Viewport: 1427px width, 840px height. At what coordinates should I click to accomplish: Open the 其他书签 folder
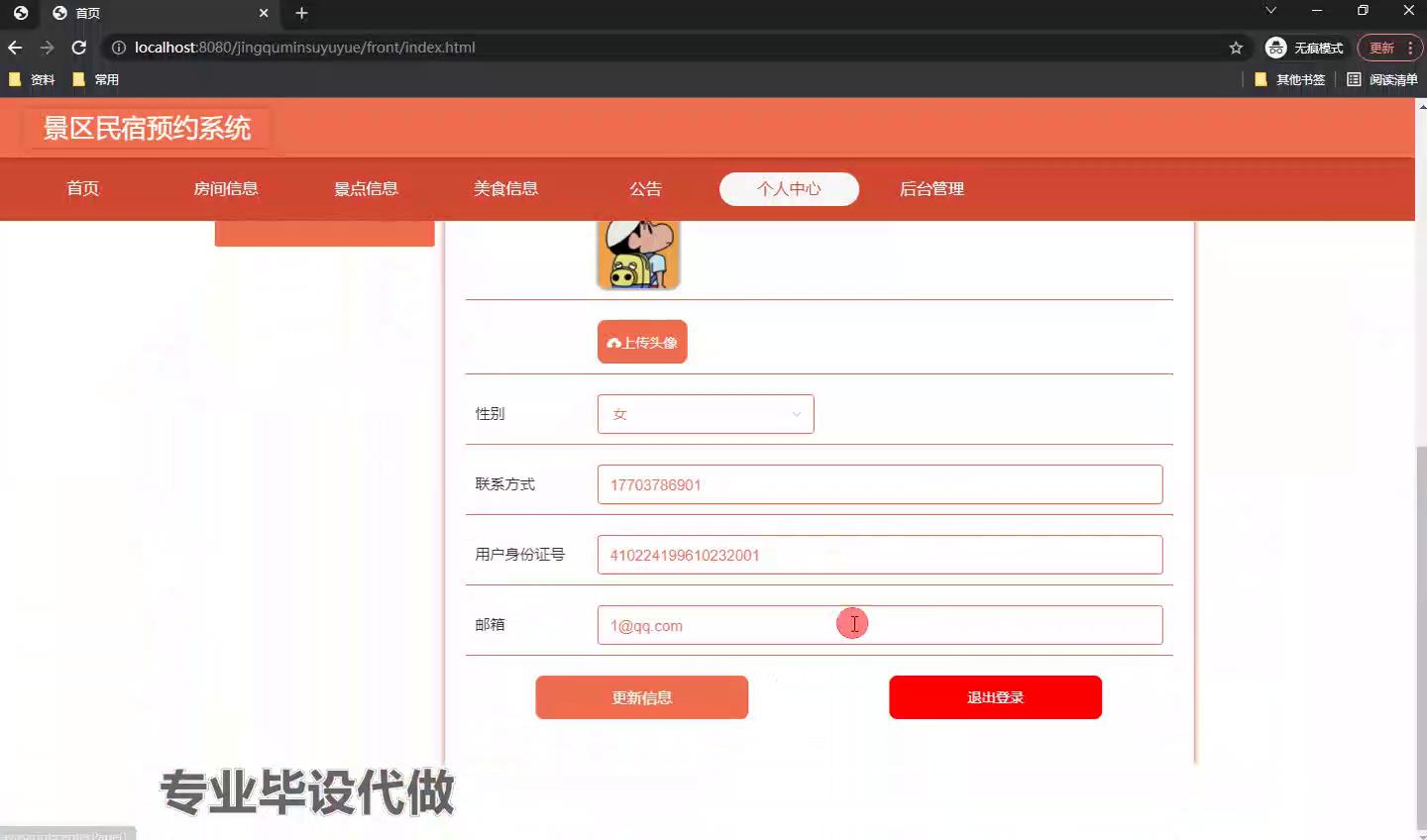1289,79
